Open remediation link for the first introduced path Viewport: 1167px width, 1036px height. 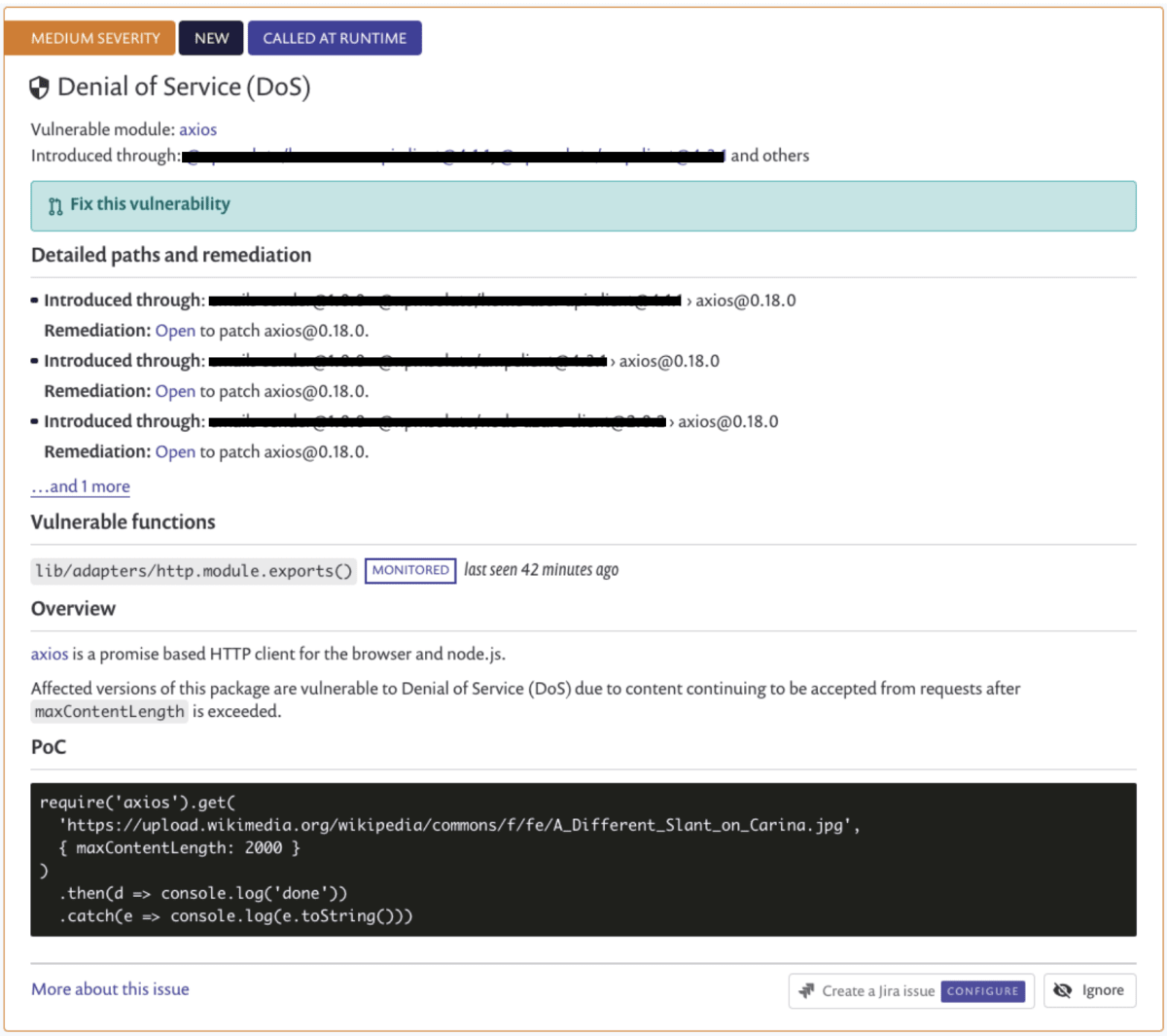pyautogui.click(x=175, y=331)
